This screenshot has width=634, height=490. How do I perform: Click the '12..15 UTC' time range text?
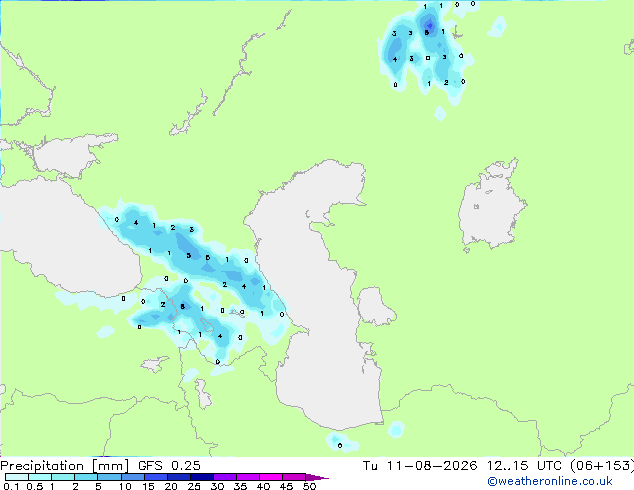524,465
